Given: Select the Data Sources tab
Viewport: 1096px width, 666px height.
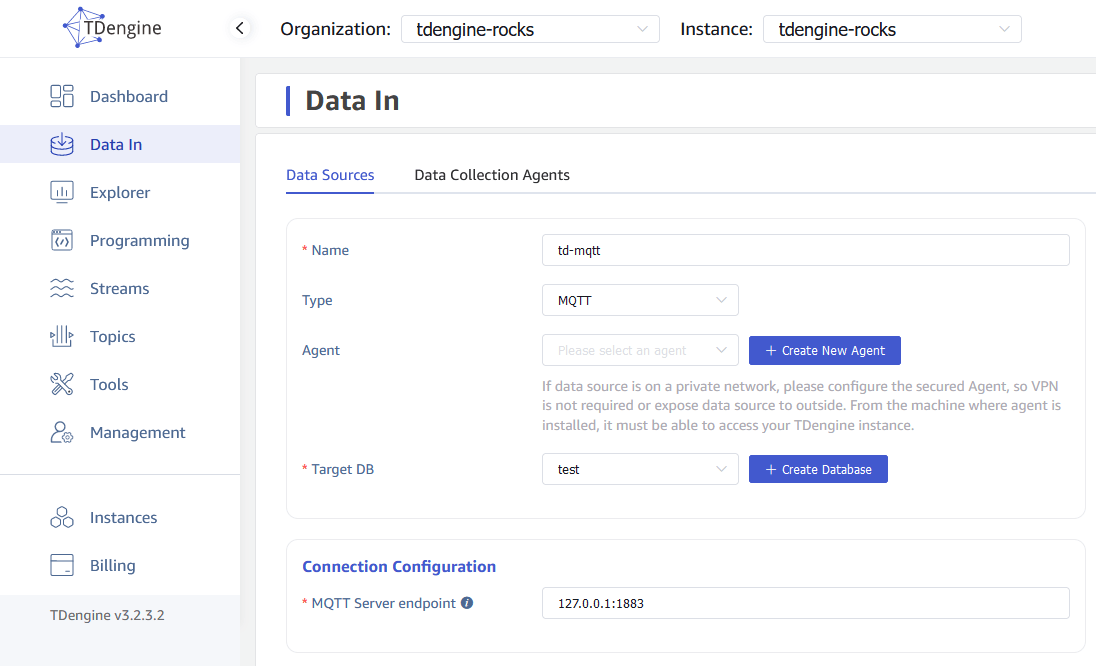Looking at the screenshot, I should click(330, 175).
